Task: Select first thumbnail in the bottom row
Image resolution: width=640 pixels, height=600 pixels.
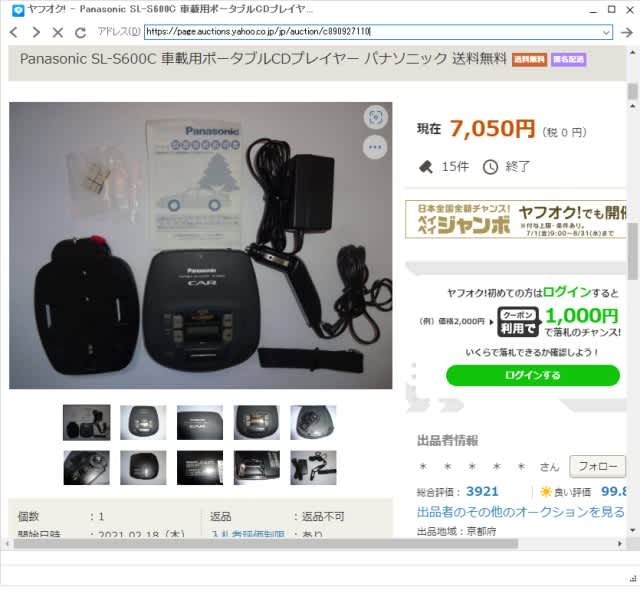Action: pyautogui.click(x=87, y=468)
